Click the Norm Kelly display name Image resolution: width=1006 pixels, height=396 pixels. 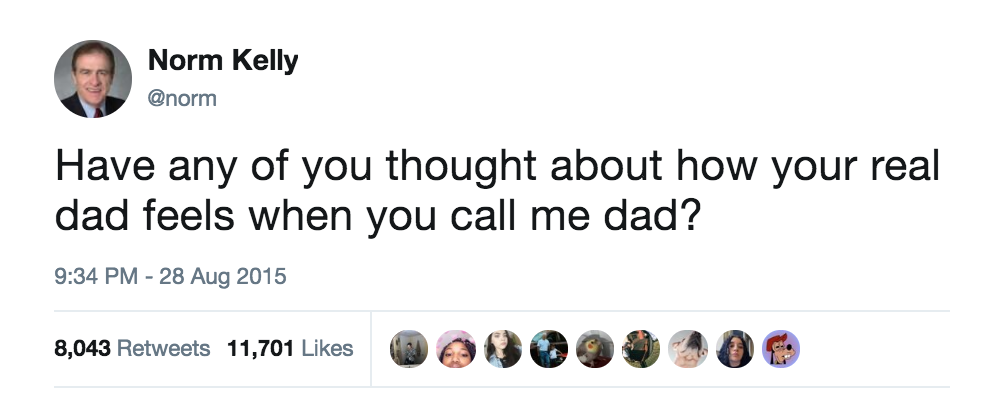click(x=223, y=61)
